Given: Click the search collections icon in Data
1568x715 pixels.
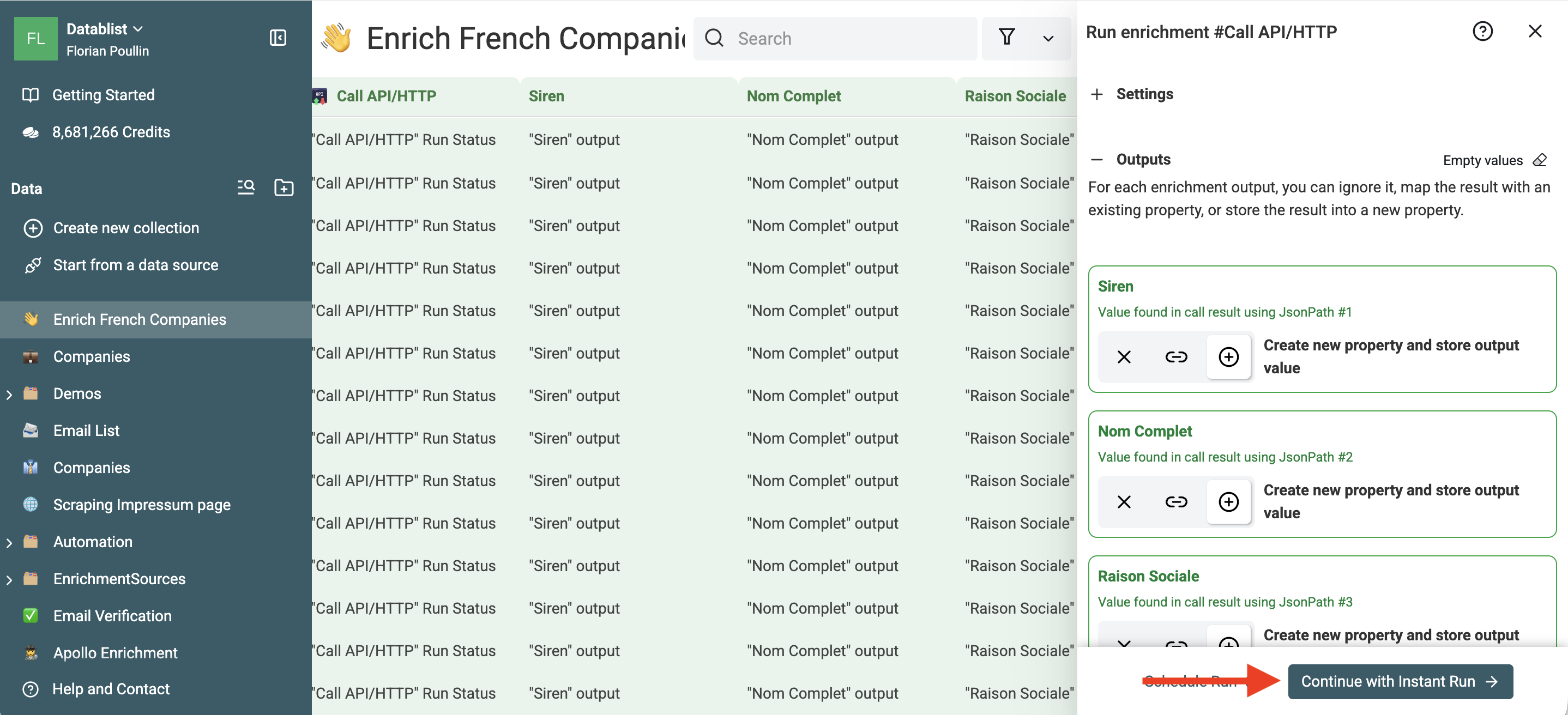Looking at the screenshot, I should [246, 187].
